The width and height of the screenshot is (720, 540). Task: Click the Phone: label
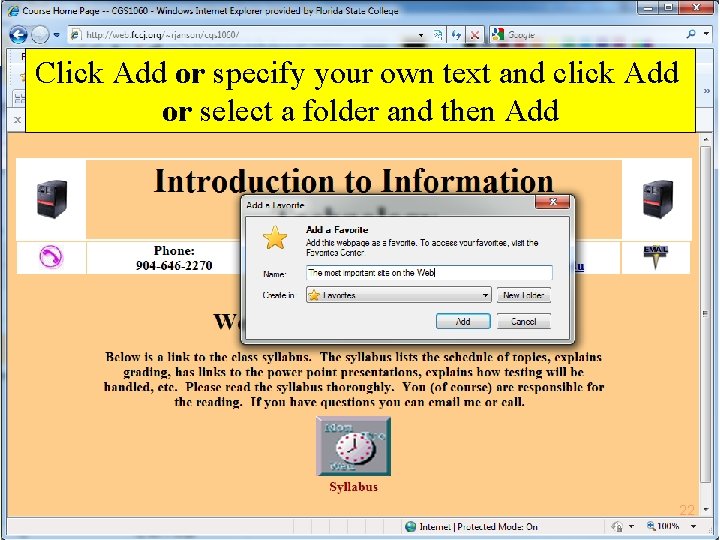(x=174, y=250)
